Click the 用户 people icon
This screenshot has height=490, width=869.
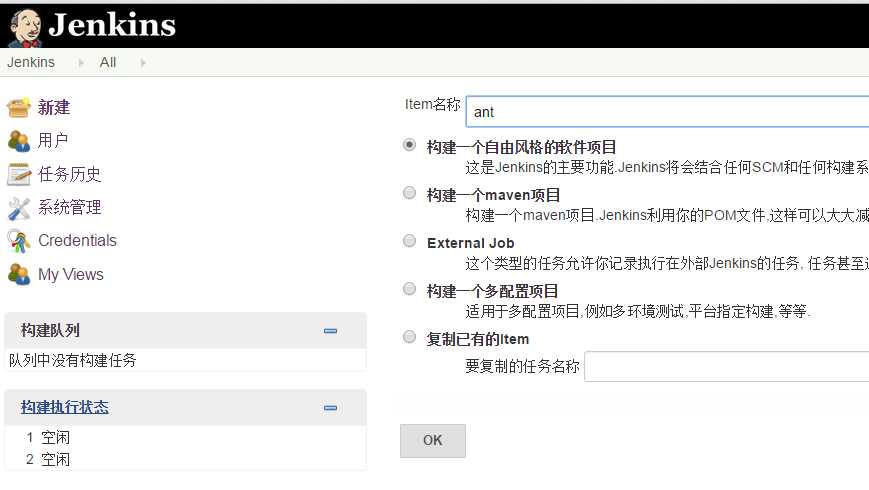[19, 141]
